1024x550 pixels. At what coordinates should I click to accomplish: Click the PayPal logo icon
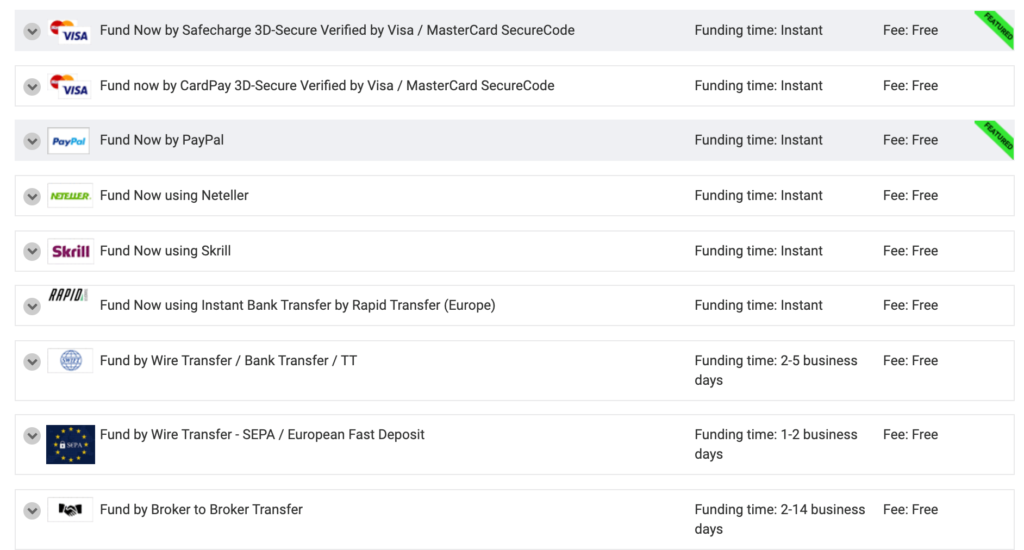pos(69,141)
